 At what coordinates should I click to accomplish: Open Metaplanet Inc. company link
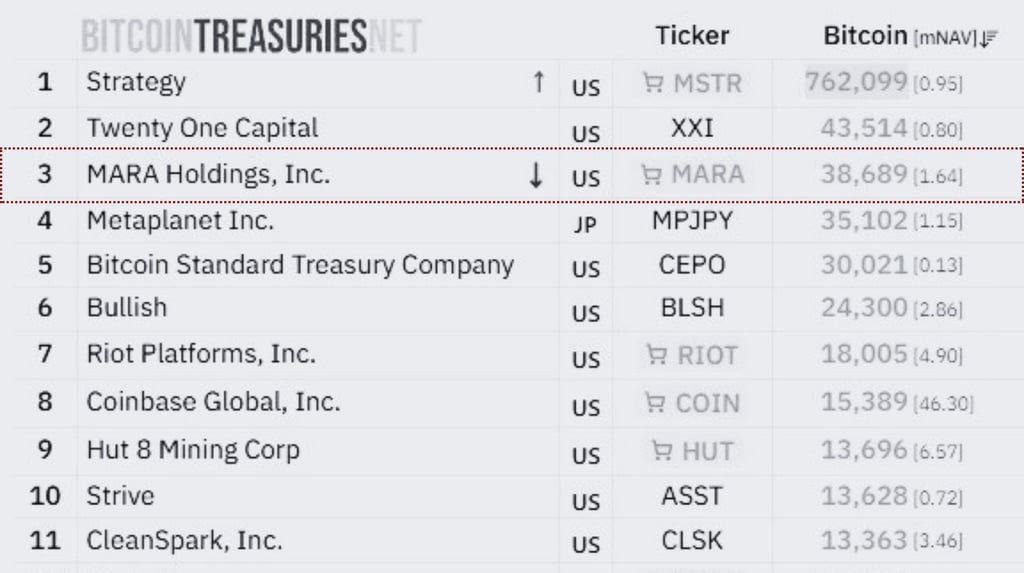tap(180, 220)
